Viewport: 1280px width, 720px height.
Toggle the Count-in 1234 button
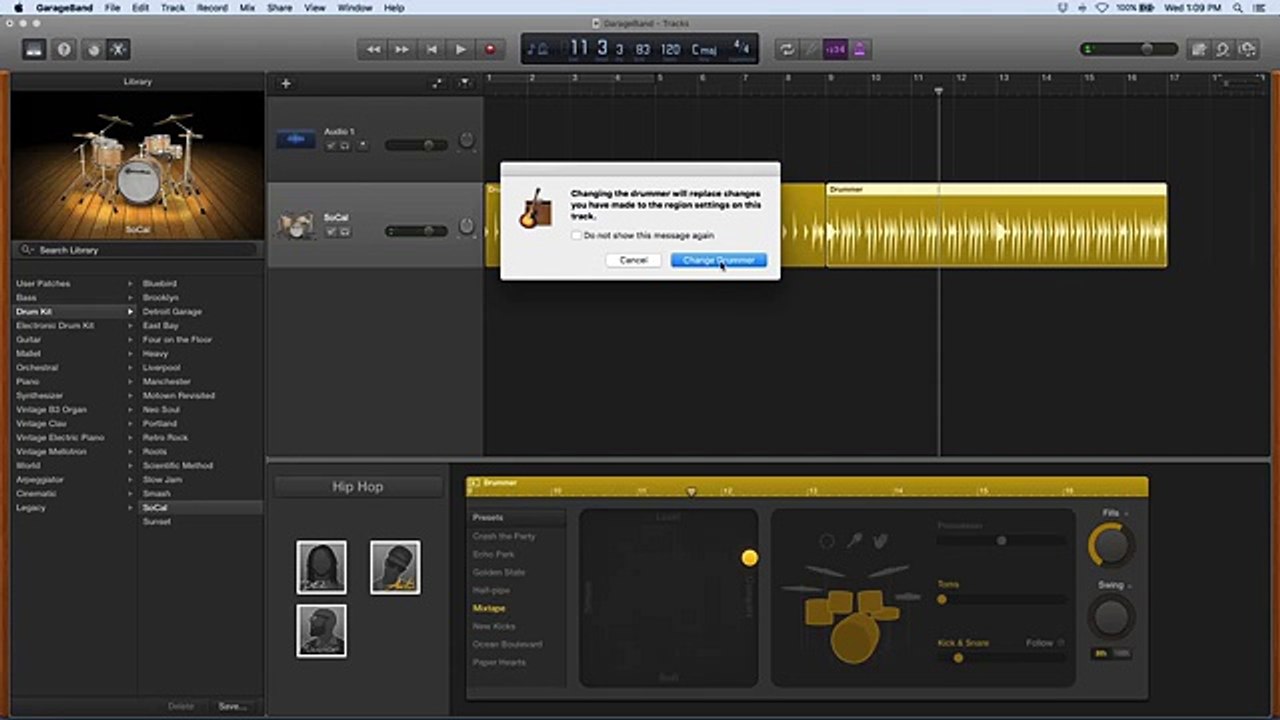(x=836, y=49)
